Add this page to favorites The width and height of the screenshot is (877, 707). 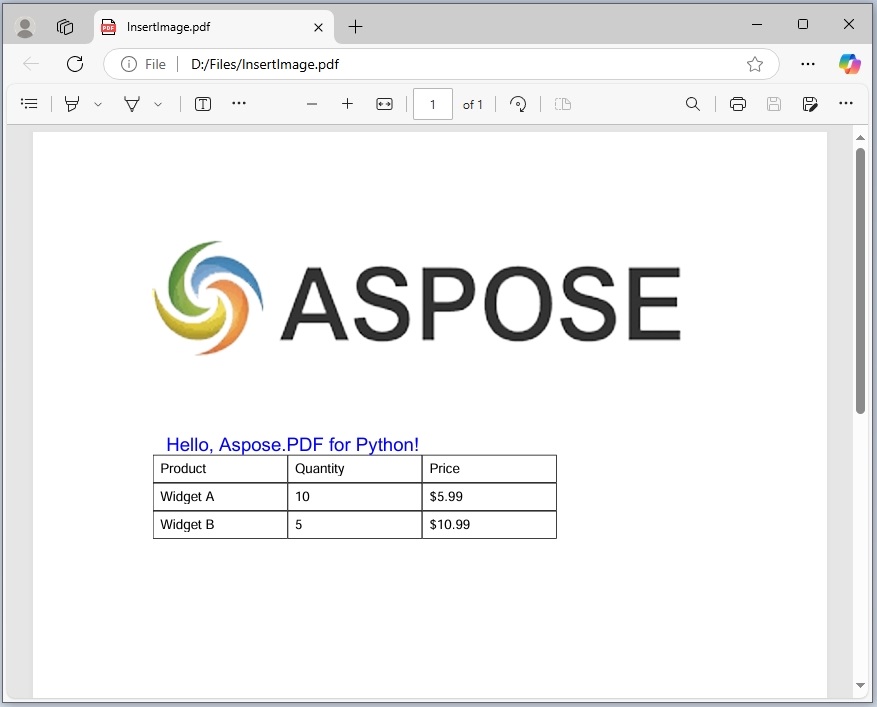coord(755,63)
